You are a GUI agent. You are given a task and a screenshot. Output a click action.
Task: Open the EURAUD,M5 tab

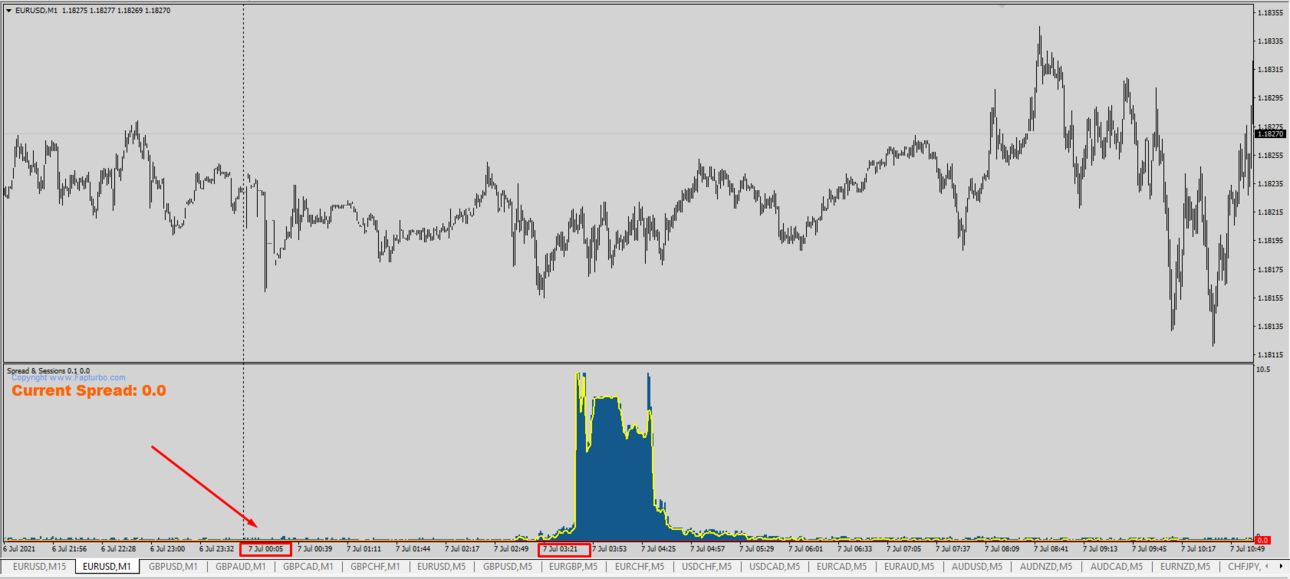pyautogui.click(x=910, y=567)
